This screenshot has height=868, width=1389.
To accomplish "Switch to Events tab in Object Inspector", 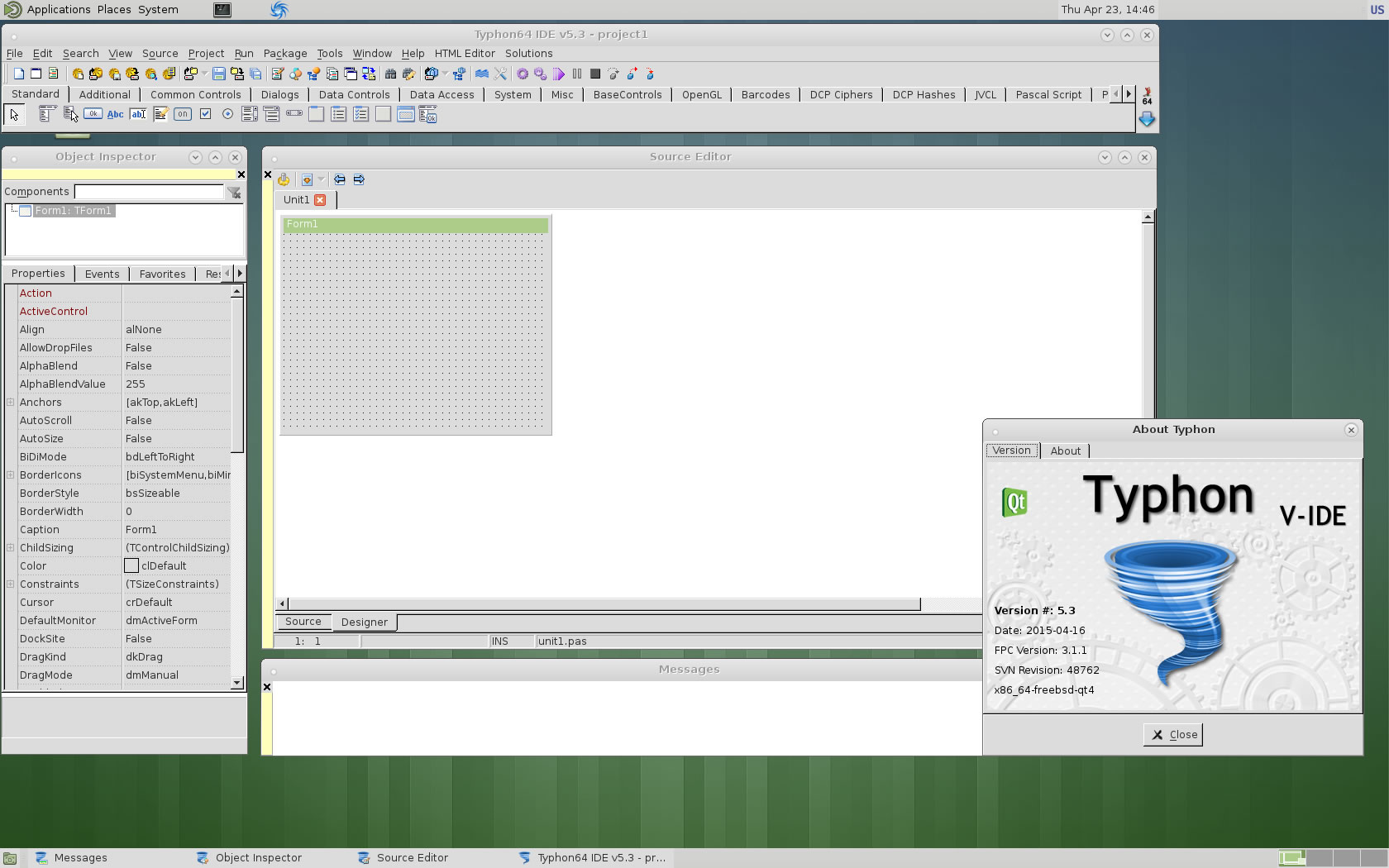I will coord(102,274).
